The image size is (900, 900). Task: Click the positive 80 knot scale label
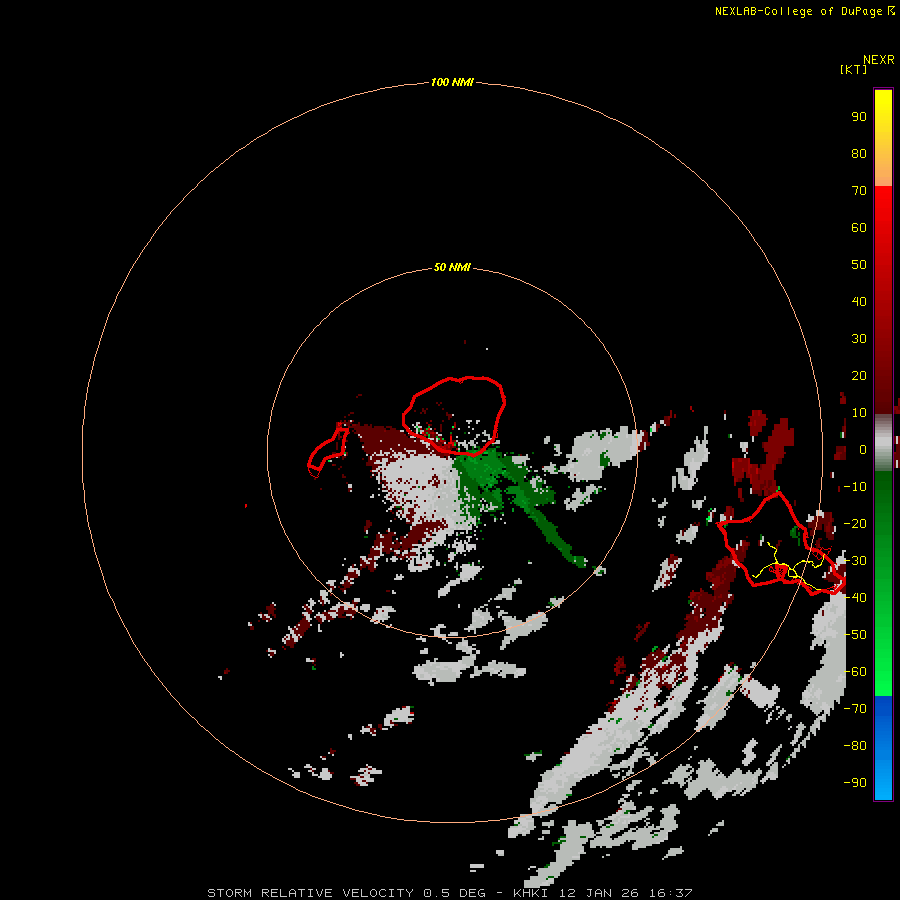(x=859, y=153)
